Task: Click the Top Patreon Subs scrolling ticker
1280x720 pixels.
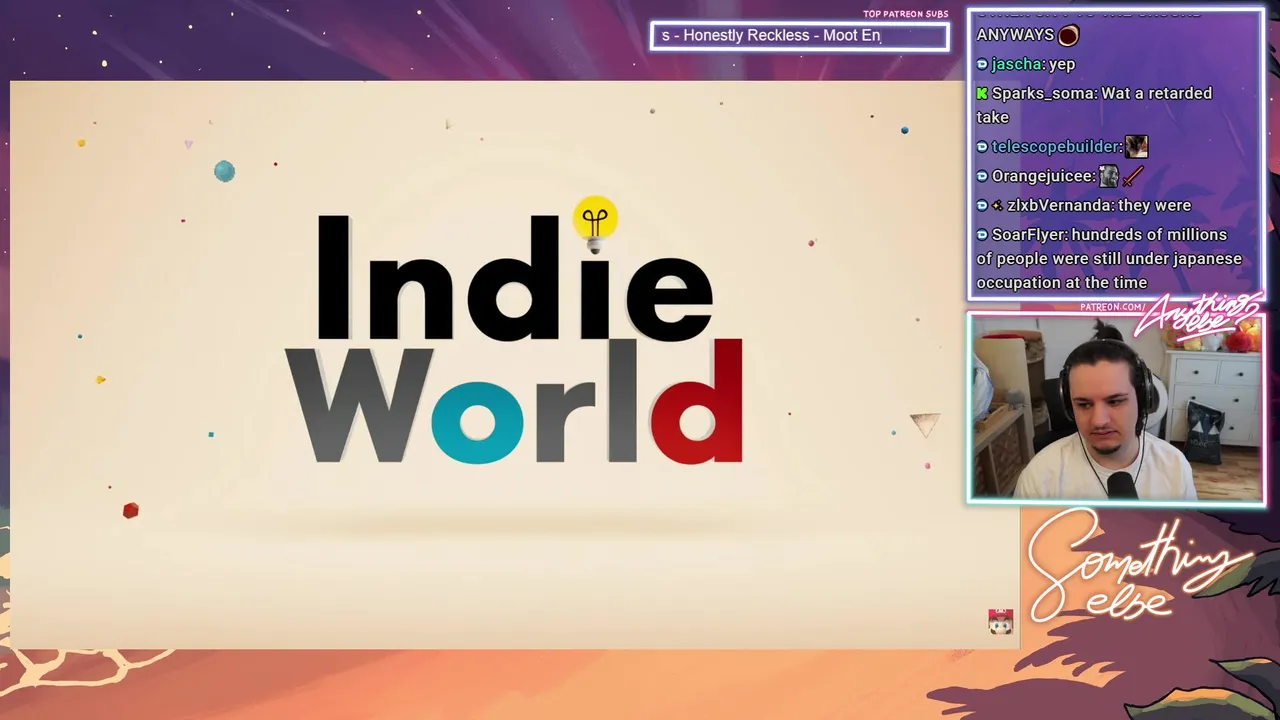Action: point(799,36)
